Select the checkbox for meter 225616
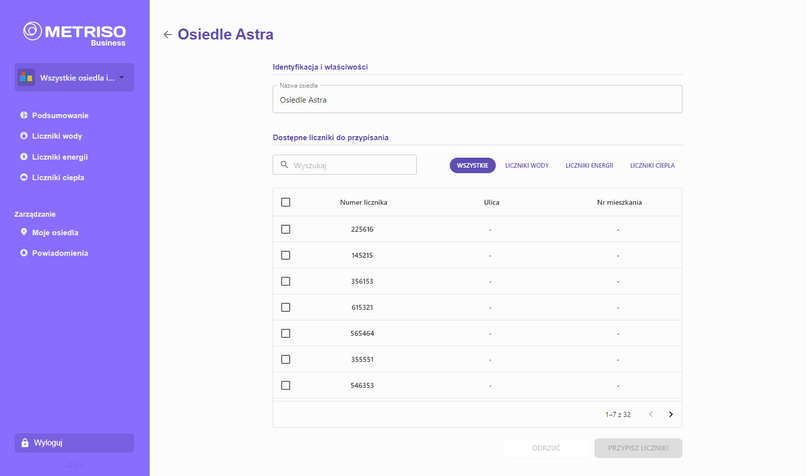Viewport: 807px width, 476px height. (286, 229)
